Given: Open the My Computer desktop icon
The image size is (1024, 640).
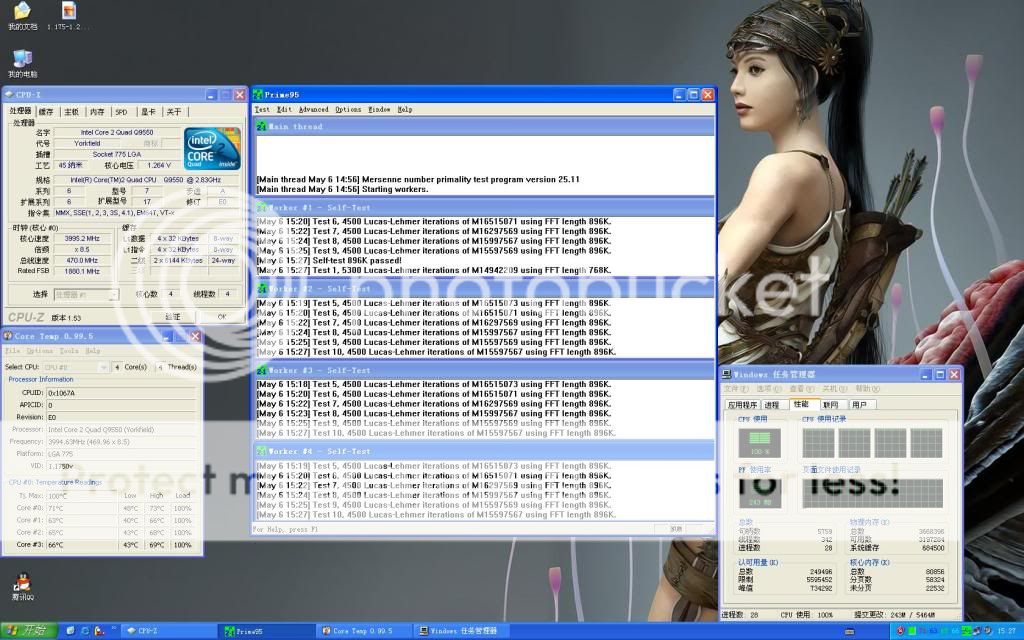Looking at the screenshot, I should point(22,58).
